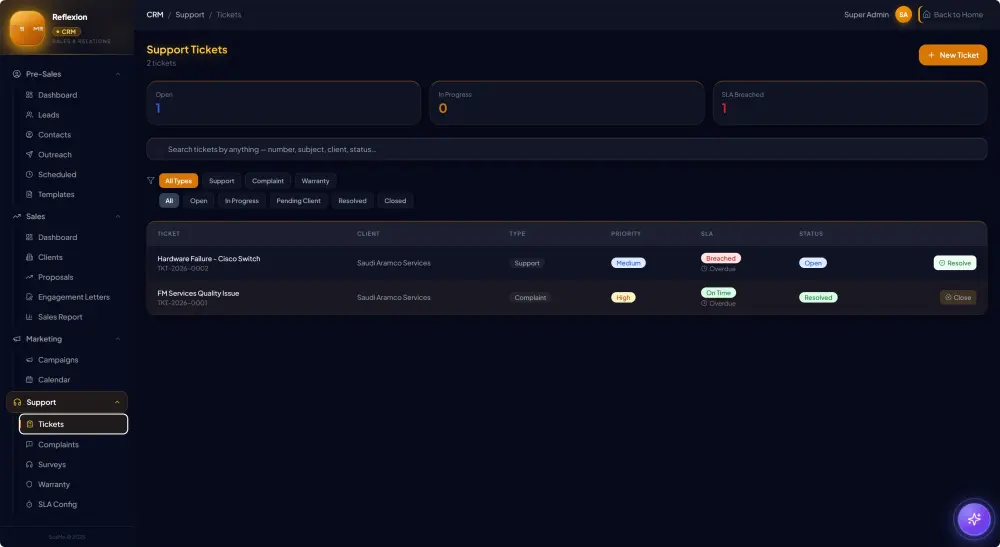Click the Breached SLA badge
This screenshot has height=547, width=1000.
(721, 258)
